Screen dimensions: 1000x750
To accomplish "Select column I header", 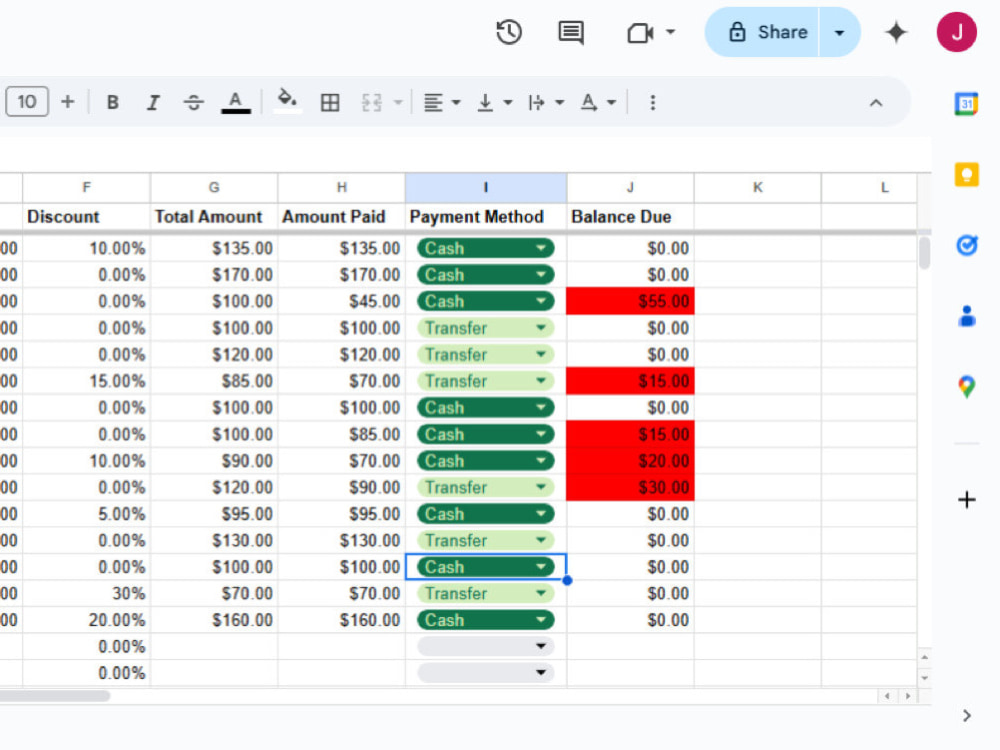I will [x=486, y=188].
